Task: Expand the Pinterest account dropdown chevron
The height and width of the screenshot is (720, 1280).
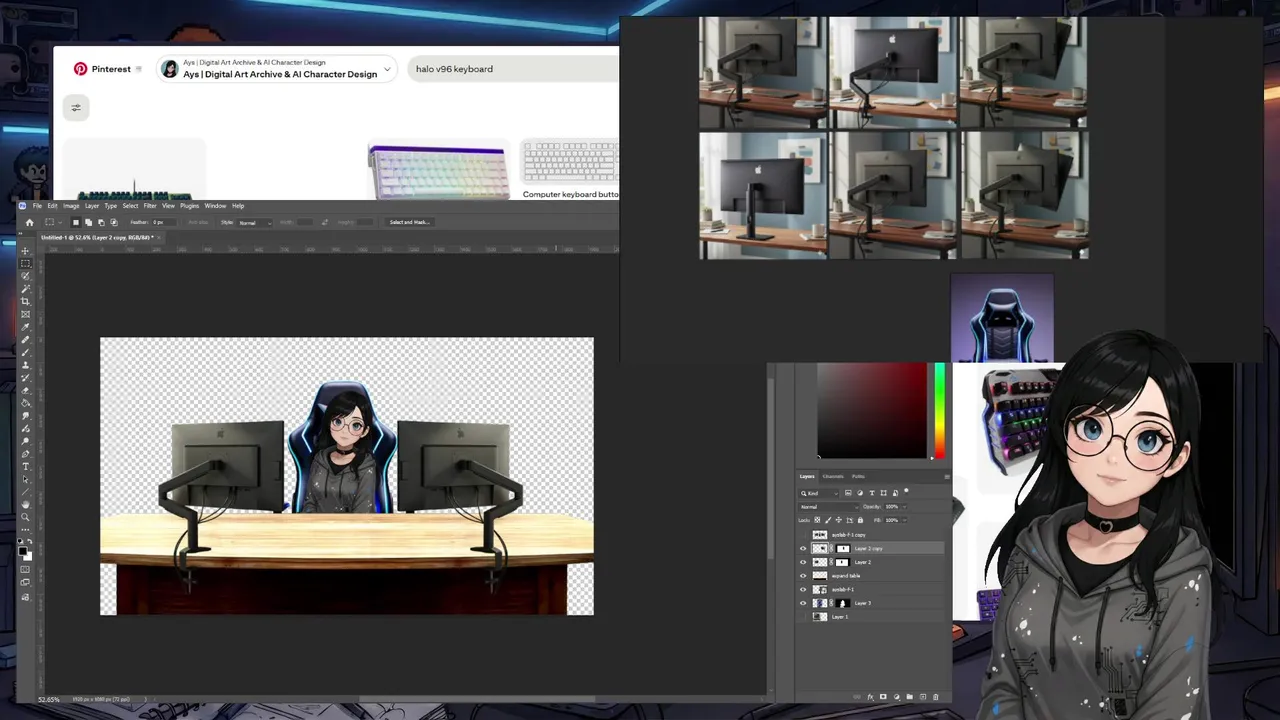Action: click(387, 69)
